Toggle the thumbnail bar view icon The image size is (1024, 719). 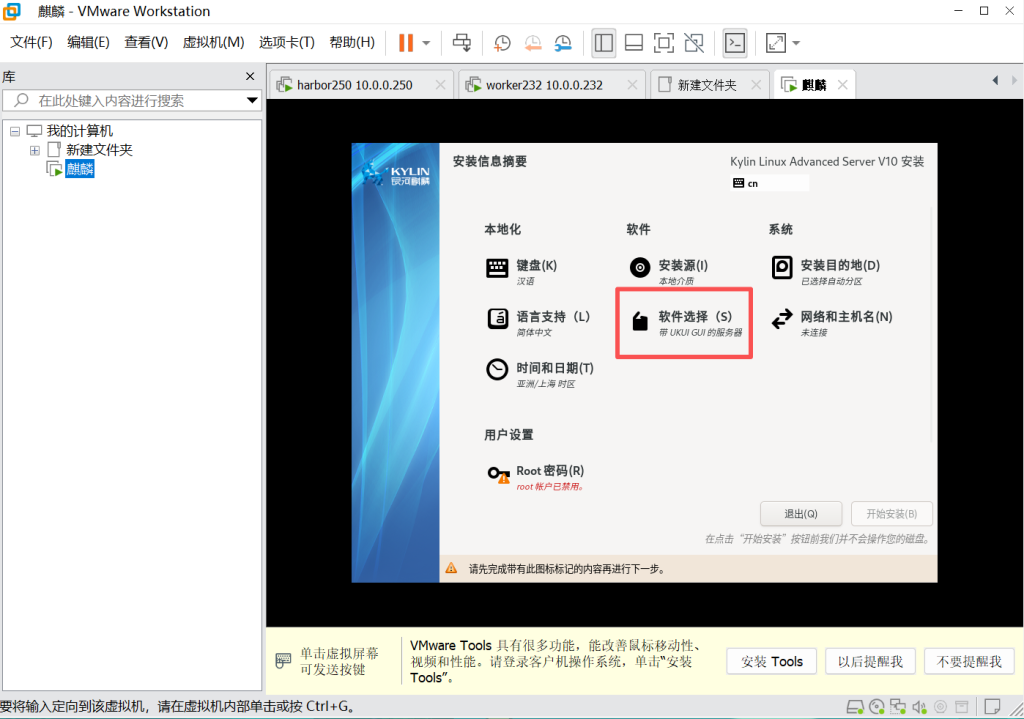tap(633, 43)
